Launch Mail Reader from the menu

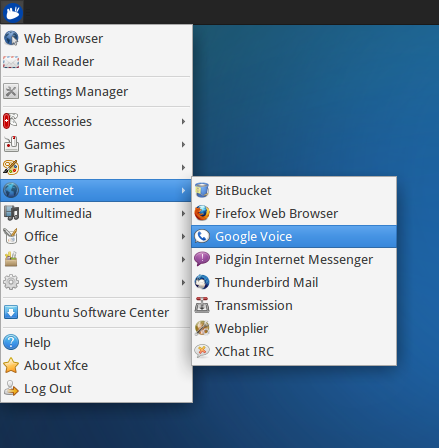96,62
